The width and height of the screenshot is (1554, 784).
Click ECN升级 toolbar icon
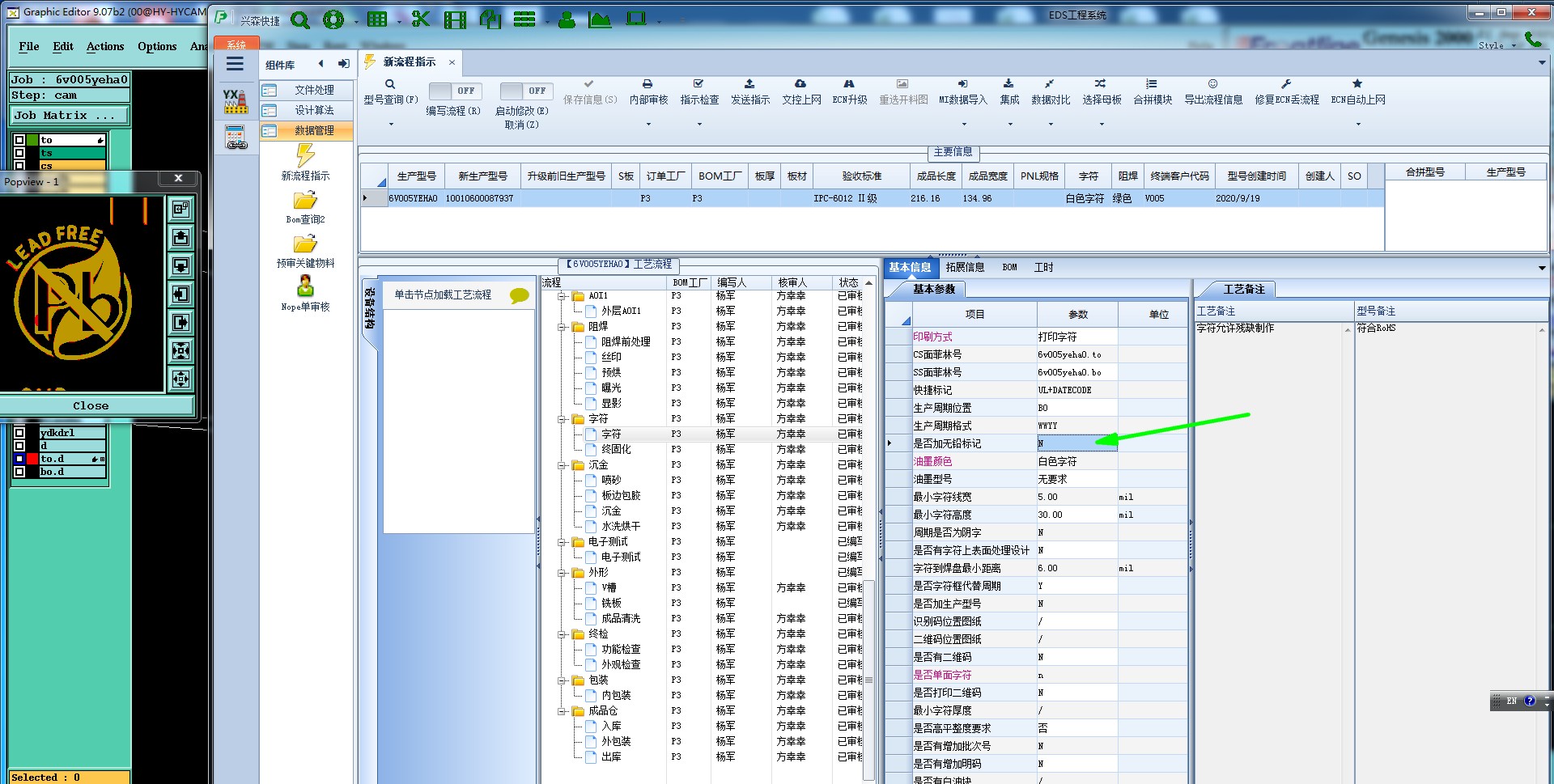(x=849, y=84)
